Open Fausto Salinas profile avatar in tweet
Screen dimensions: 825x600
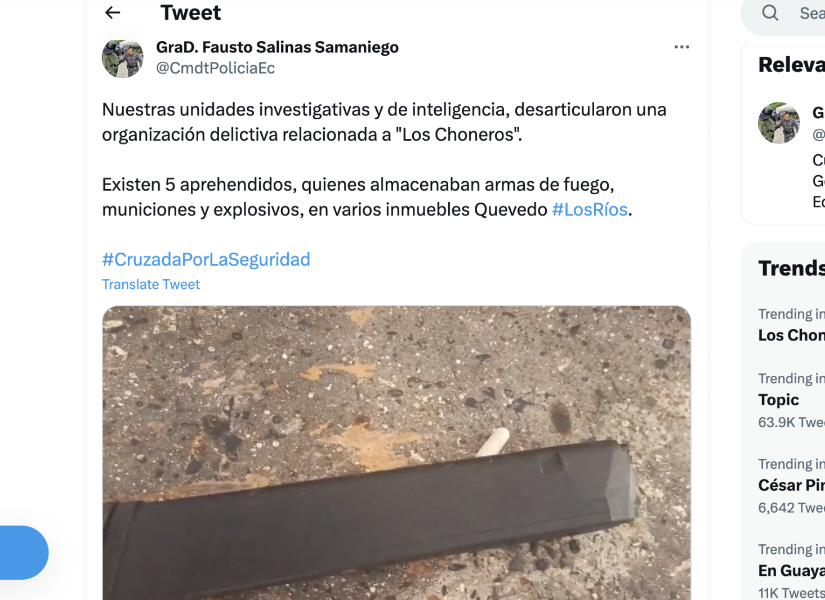pos(123,58)
